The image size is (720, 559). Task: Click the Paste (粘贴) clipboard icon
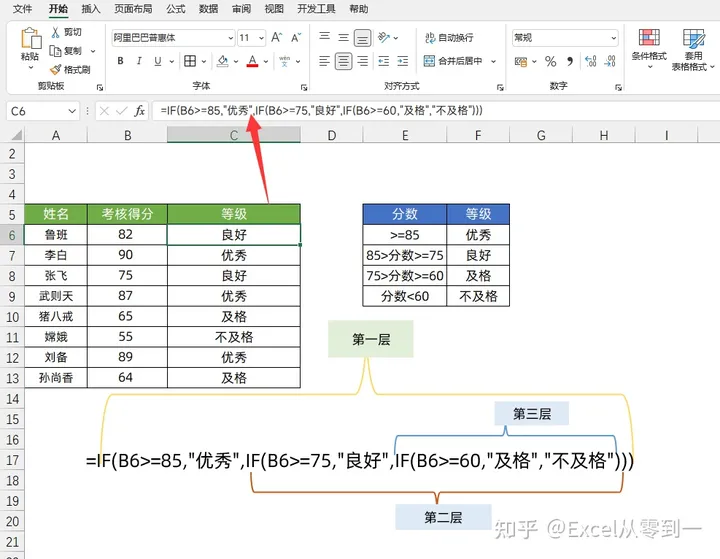(x=30, y=42)
